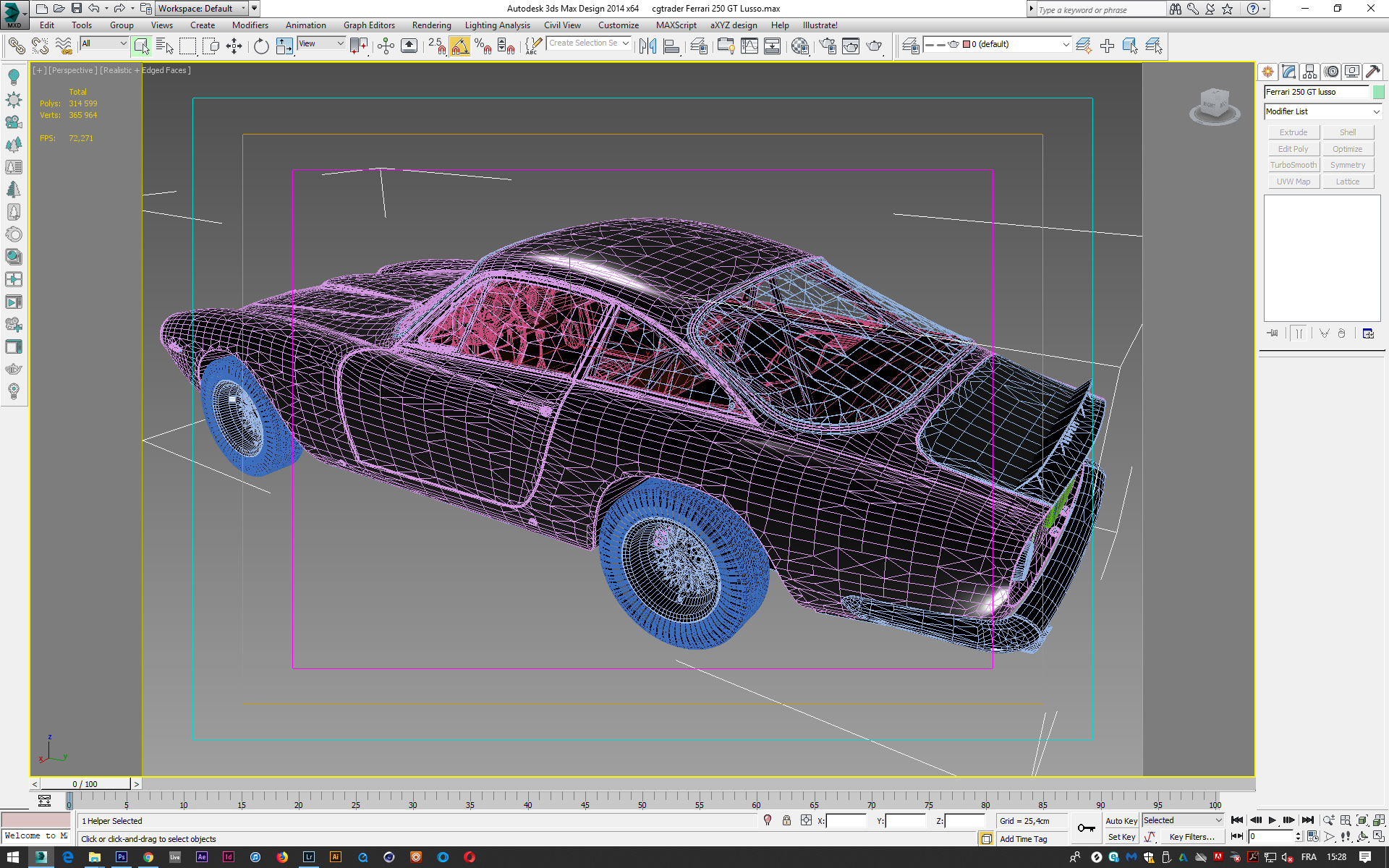Open the Graph Editors menu
The height and width of the screenshot is (868, 1389).
pyautogui.click(x=369, y=25)
